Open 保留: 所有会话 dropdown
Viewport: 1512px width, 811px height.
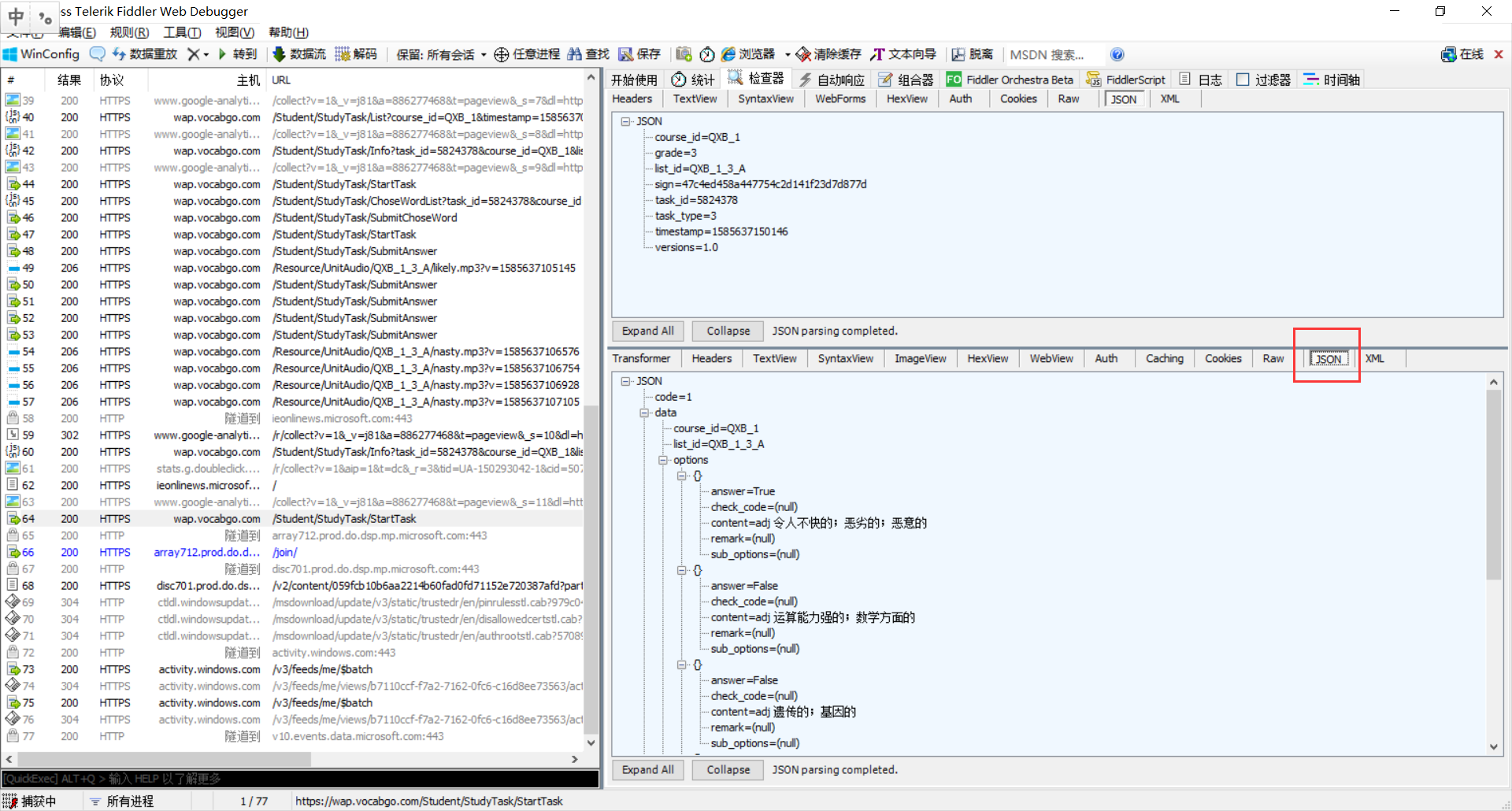coord(441,54)
